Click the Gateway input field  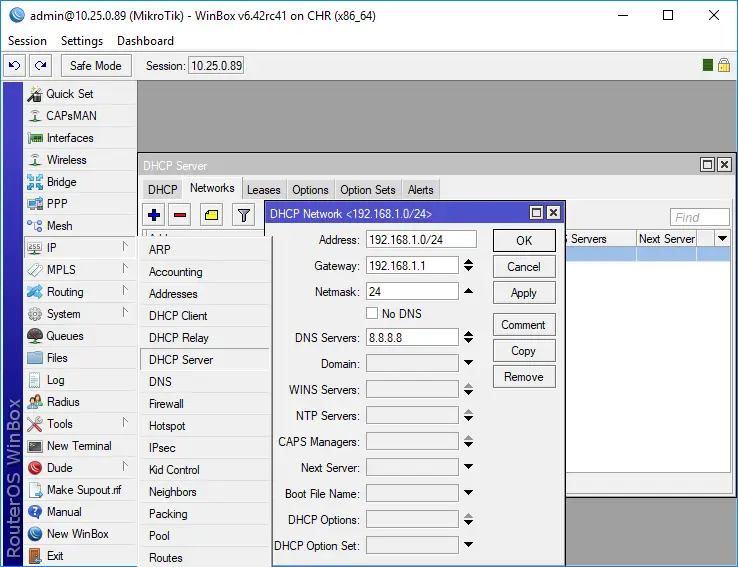tap(412, 265)
